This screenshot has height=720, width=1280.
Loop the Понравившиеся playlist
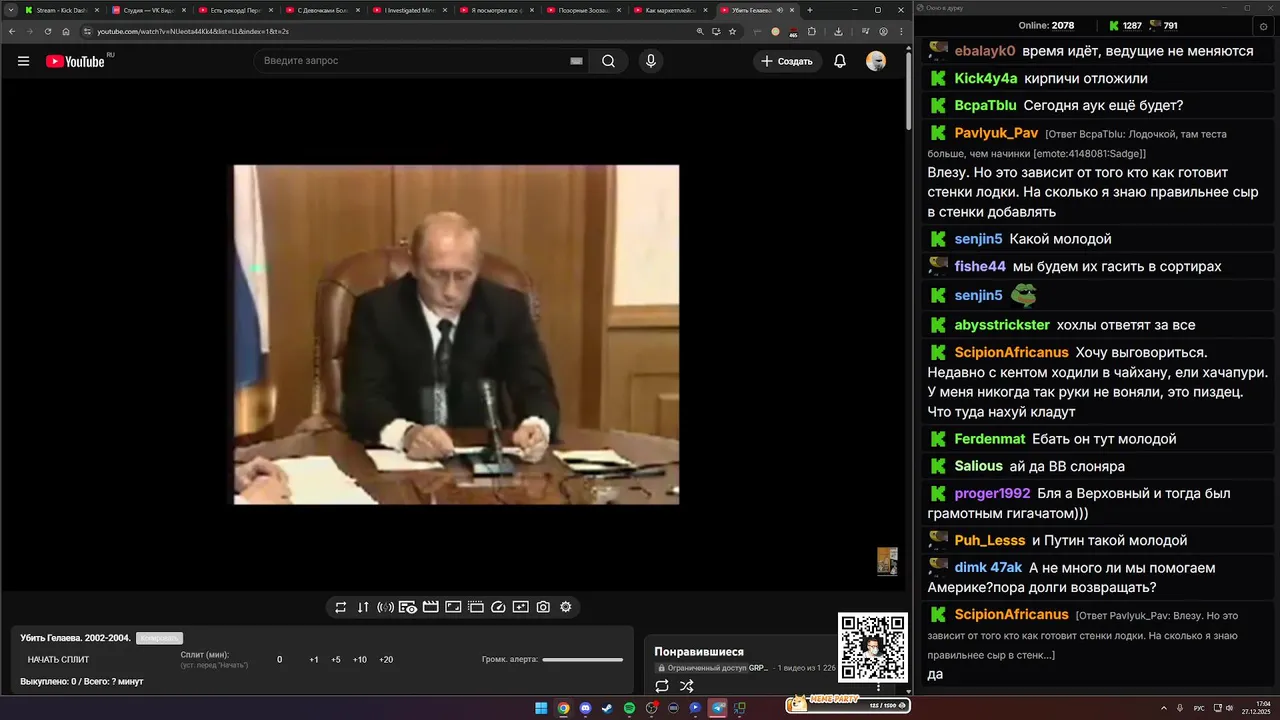pyautogui.click(x=662, y=686)
